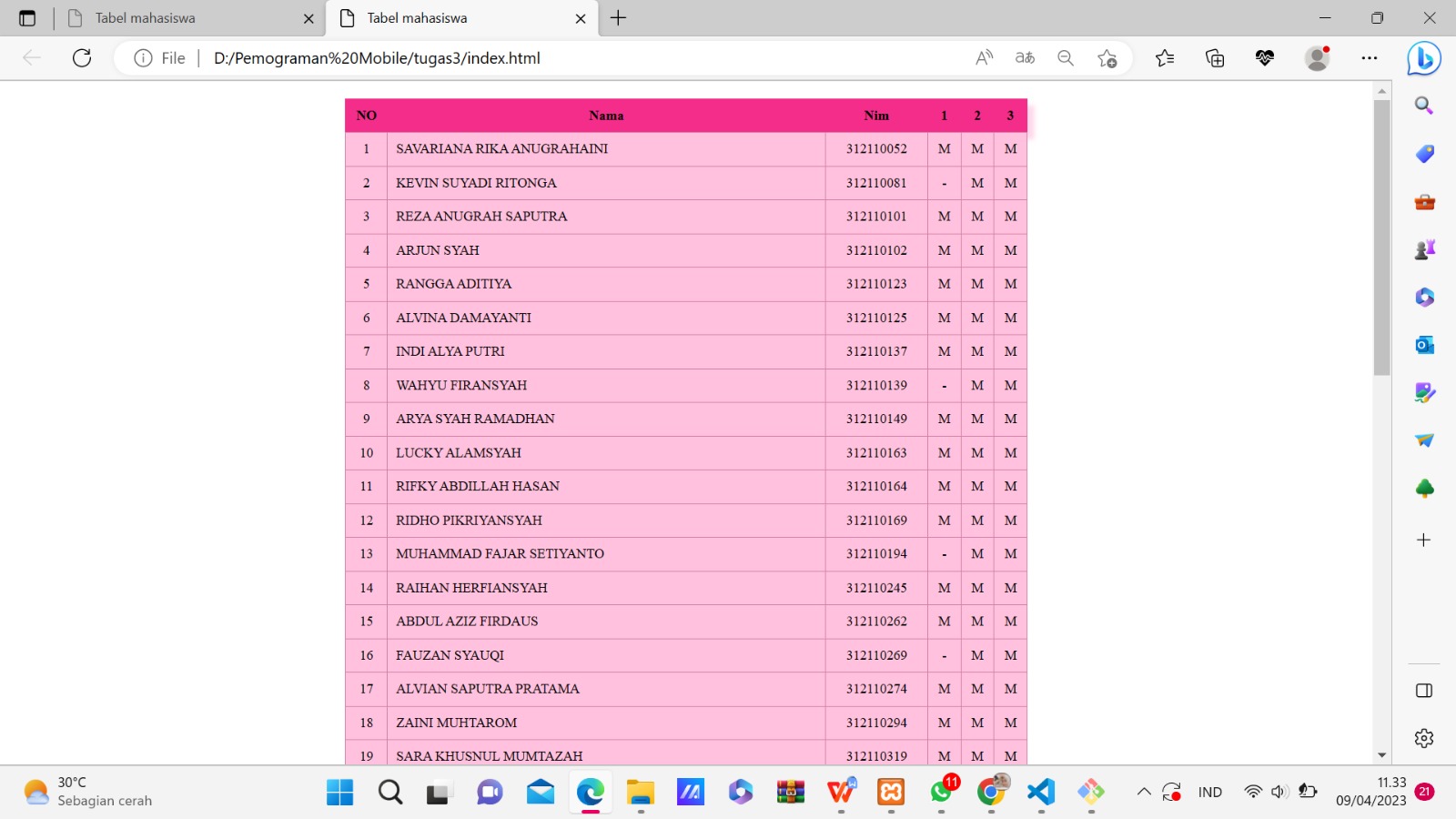Open XAMPP from the taskbar
The width and height of the screenshot is (1456, 819).
(891, 792)
